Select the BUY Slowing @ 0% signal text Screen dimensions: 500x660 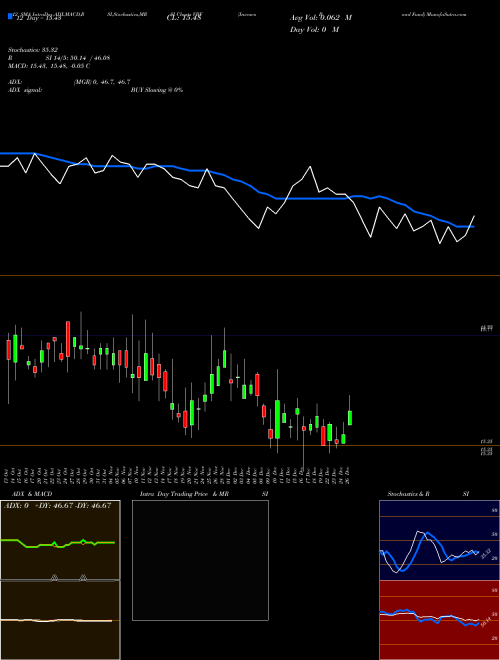point(157,90)
